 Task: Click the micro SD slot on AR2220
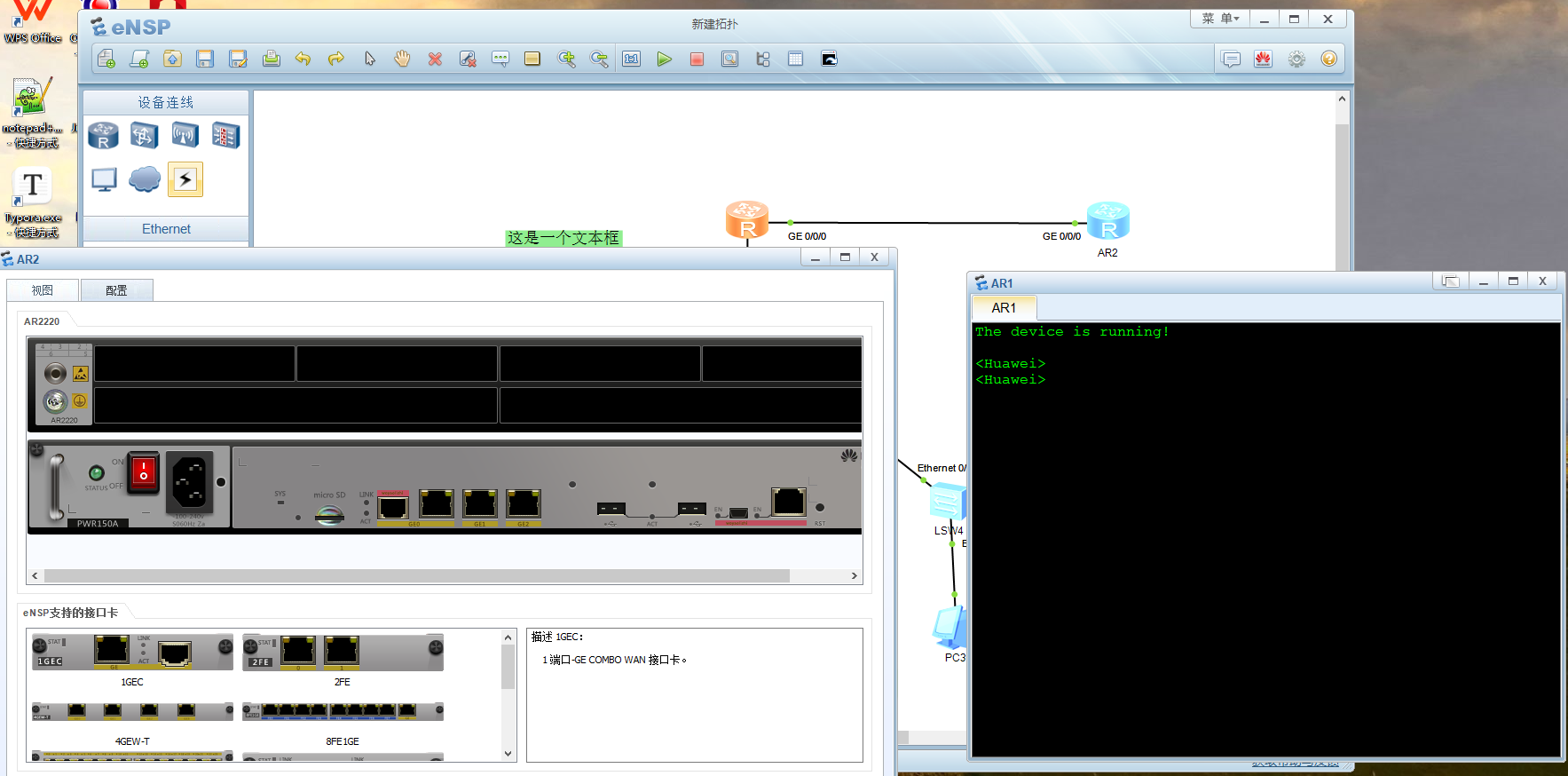330,515
